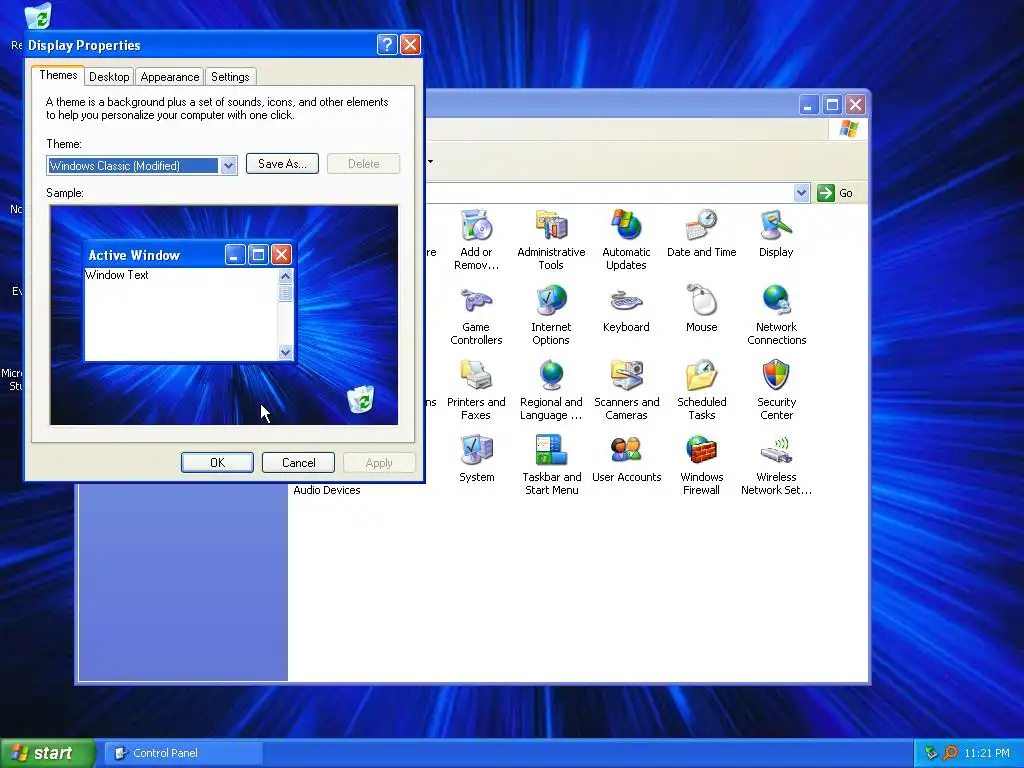Click the magnifier icon in system tray
This screenshot has width=1024, height=768.
point(950,753)
